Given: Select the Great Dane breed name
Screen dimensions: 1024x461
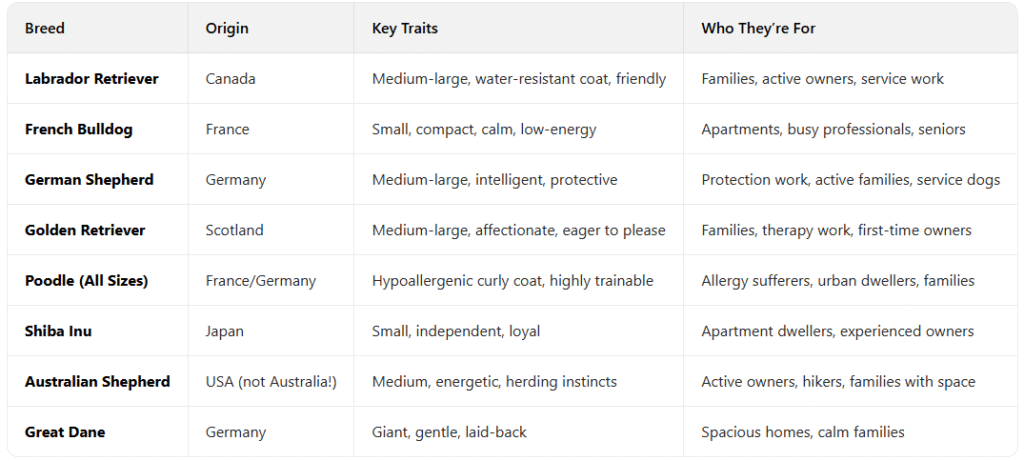Looking at the screenshot, I should pos(65,432).
